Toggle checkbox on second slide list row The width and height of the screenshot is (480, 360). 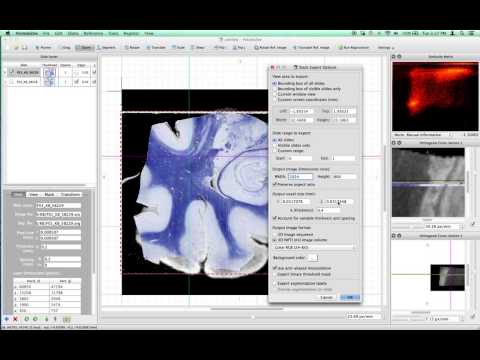pyautogui.click(x=12, y=82)
